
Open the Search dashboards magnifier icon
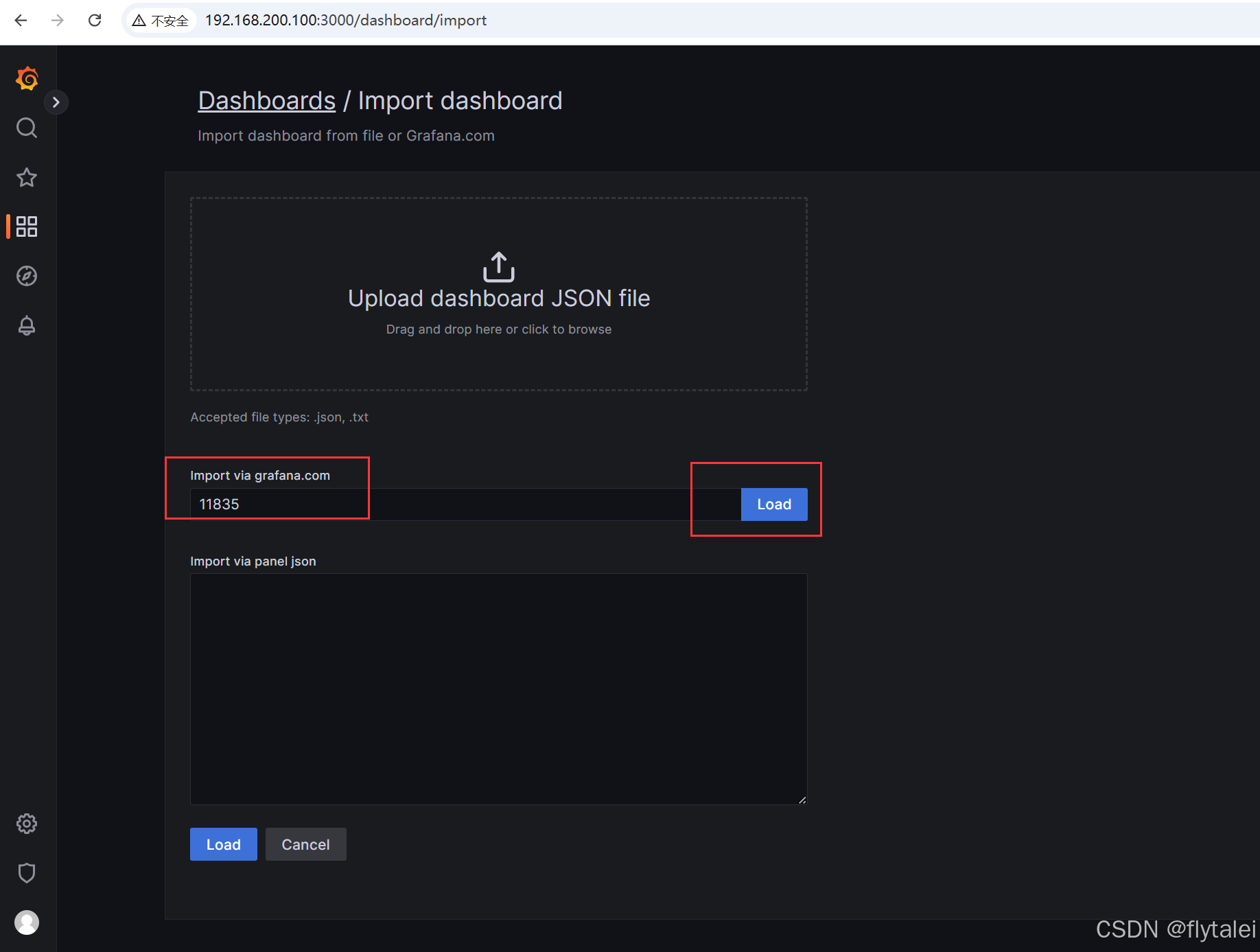click(27, 128)
